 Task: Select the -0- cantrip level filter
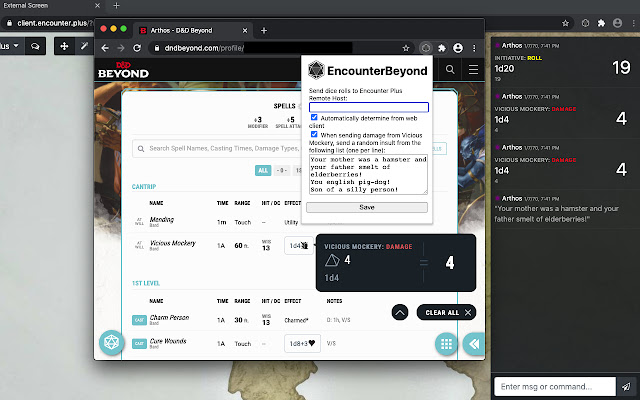(282, 170)
